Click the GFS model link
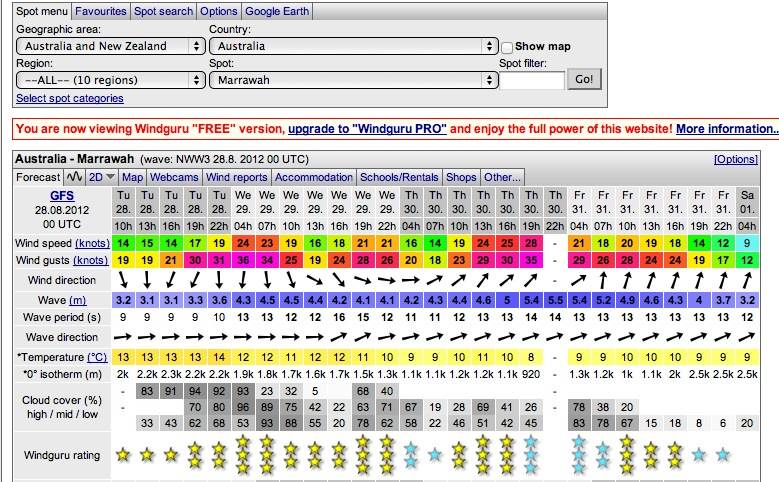 tap(62, 195)
